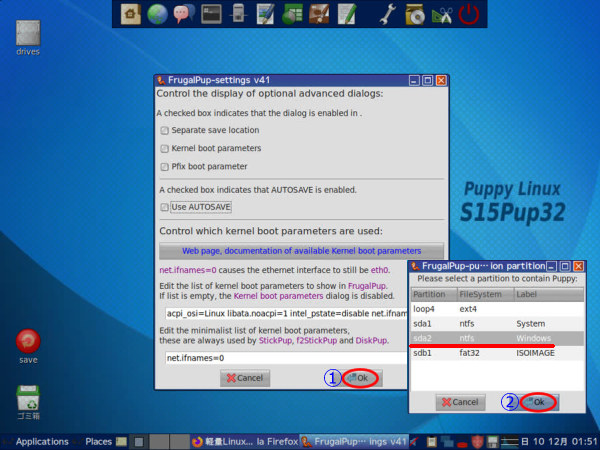
Task: Minimize the FrugalPup-settings window
Action: (414, 80)
